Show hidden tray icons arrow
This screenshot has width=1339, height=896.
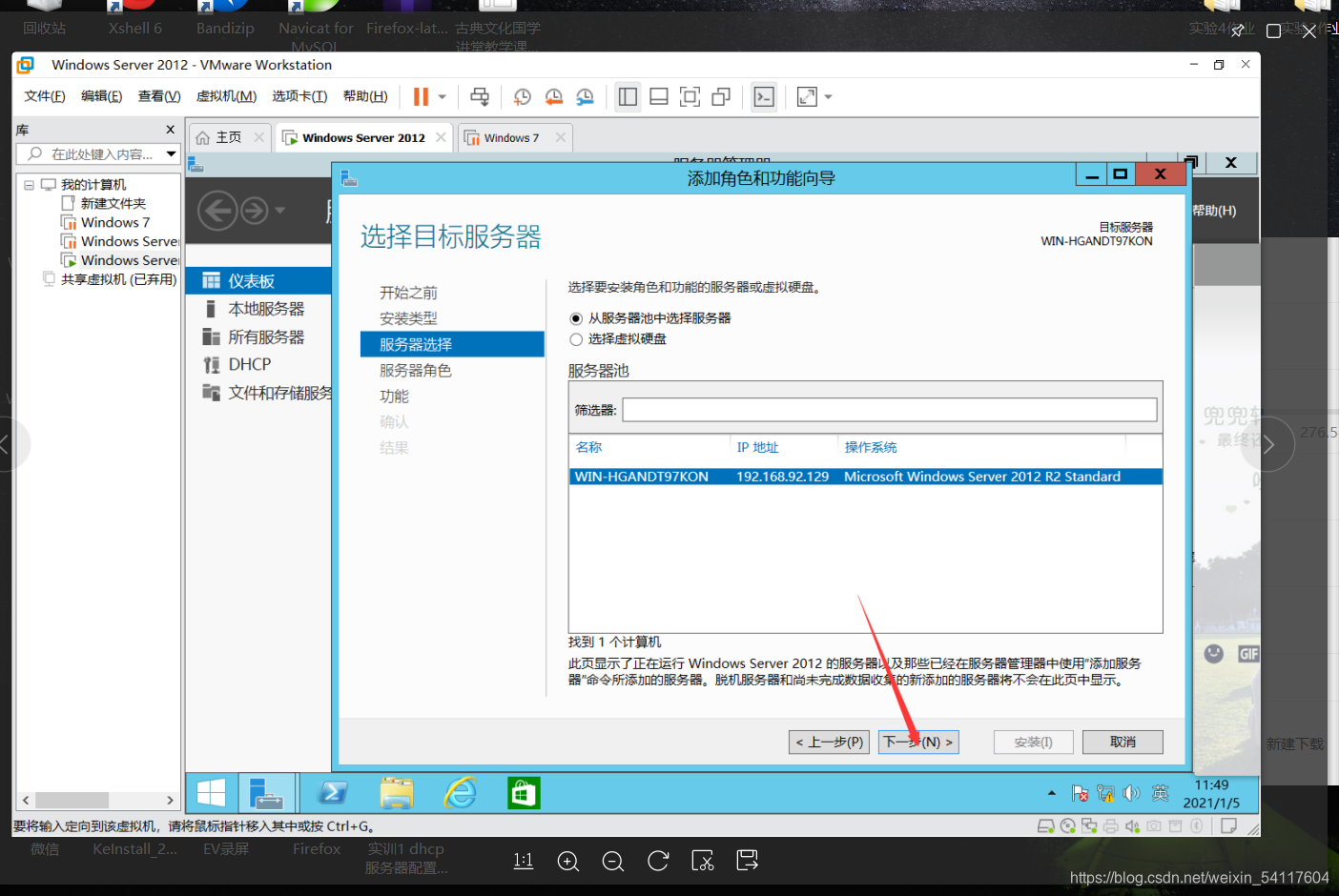[x=1051, y=793]
